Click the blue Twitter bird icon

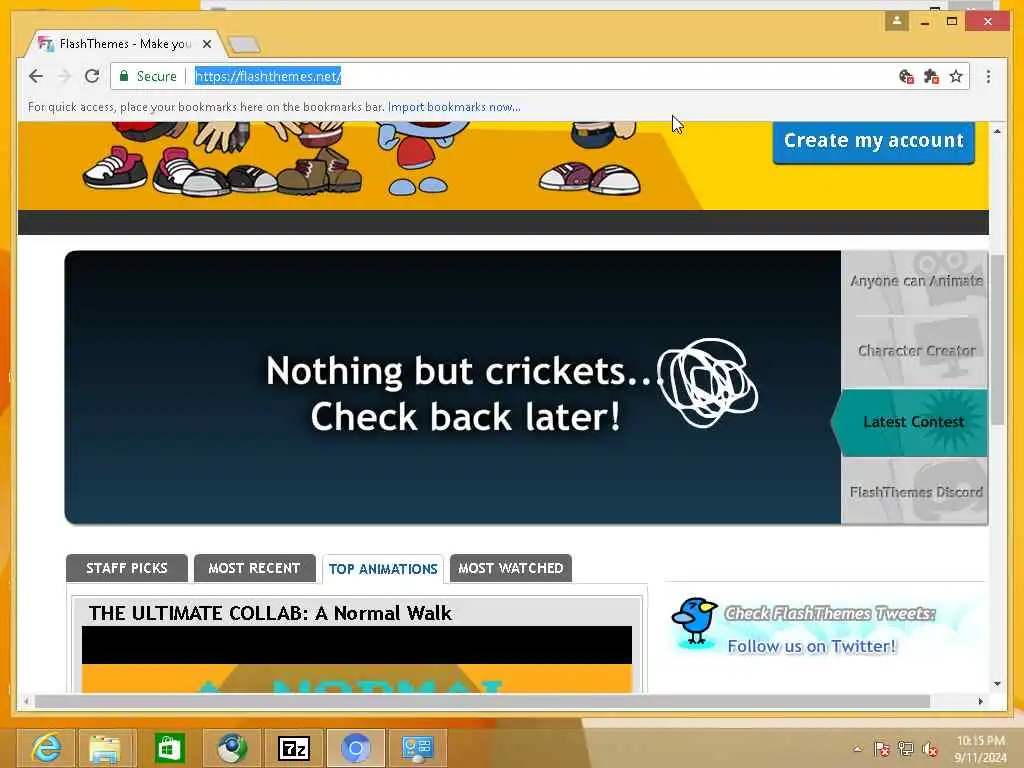click(x=695, y=622)
